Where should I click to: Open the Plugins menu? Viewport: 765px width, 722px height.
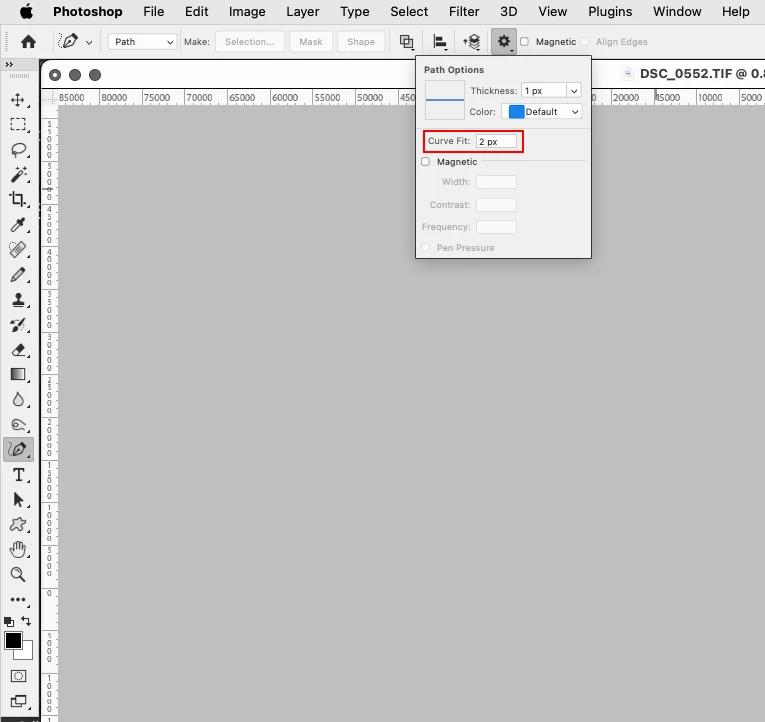(x=610, y=11)
